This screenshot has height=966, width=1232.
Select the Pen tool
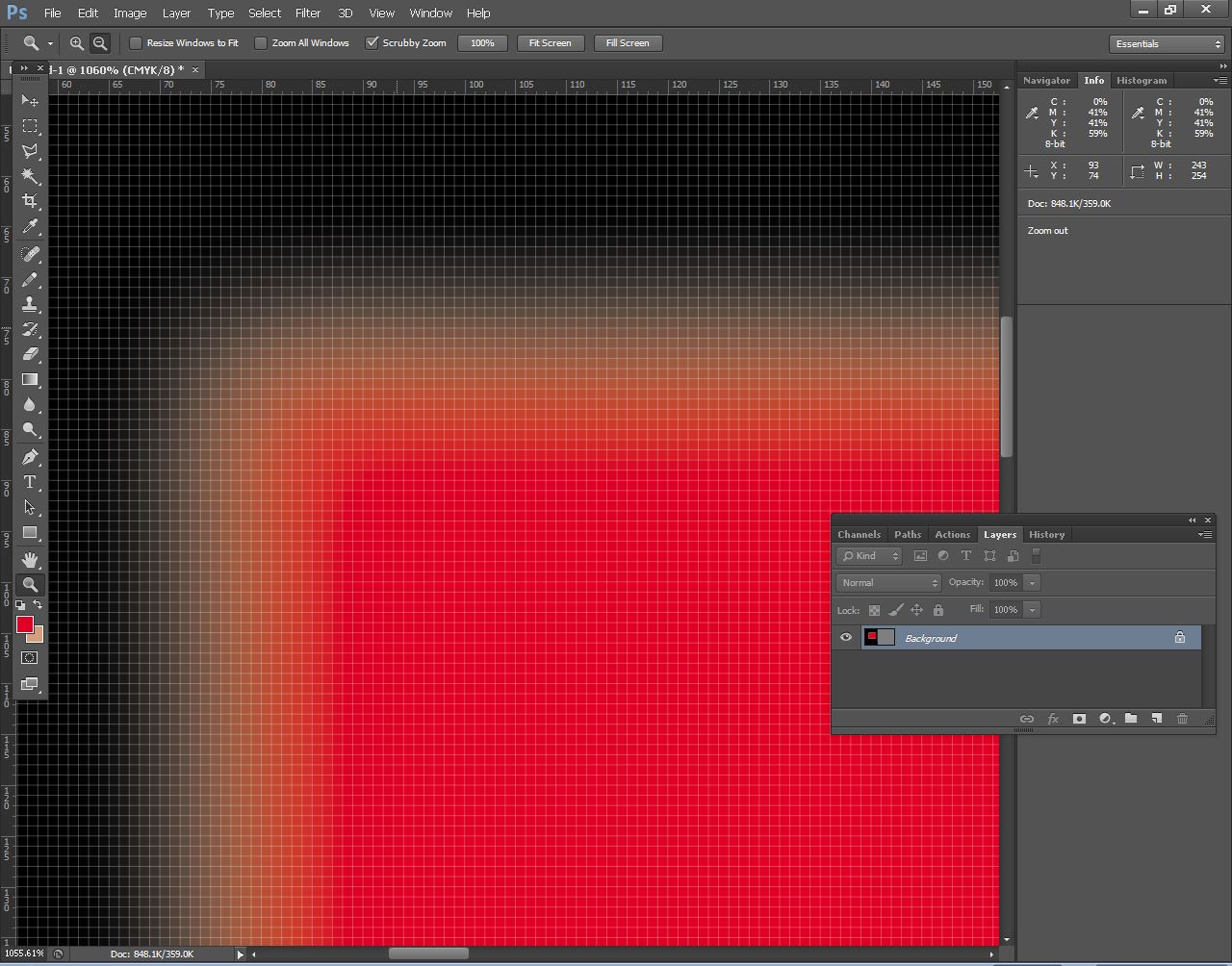(30, 457)
